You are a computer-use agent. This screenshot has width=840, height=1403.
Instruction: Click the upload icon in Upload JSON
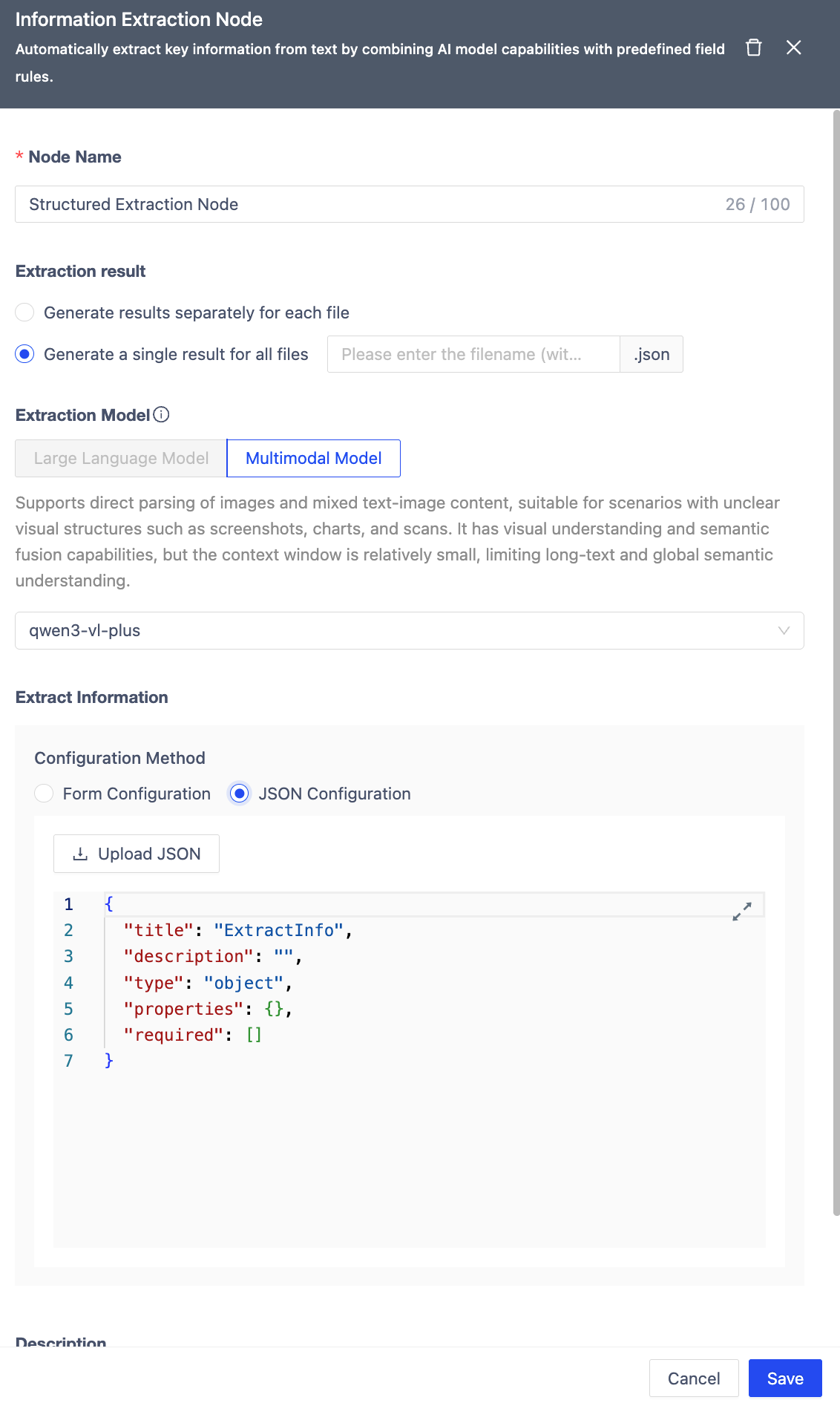(x=80, y=854)
